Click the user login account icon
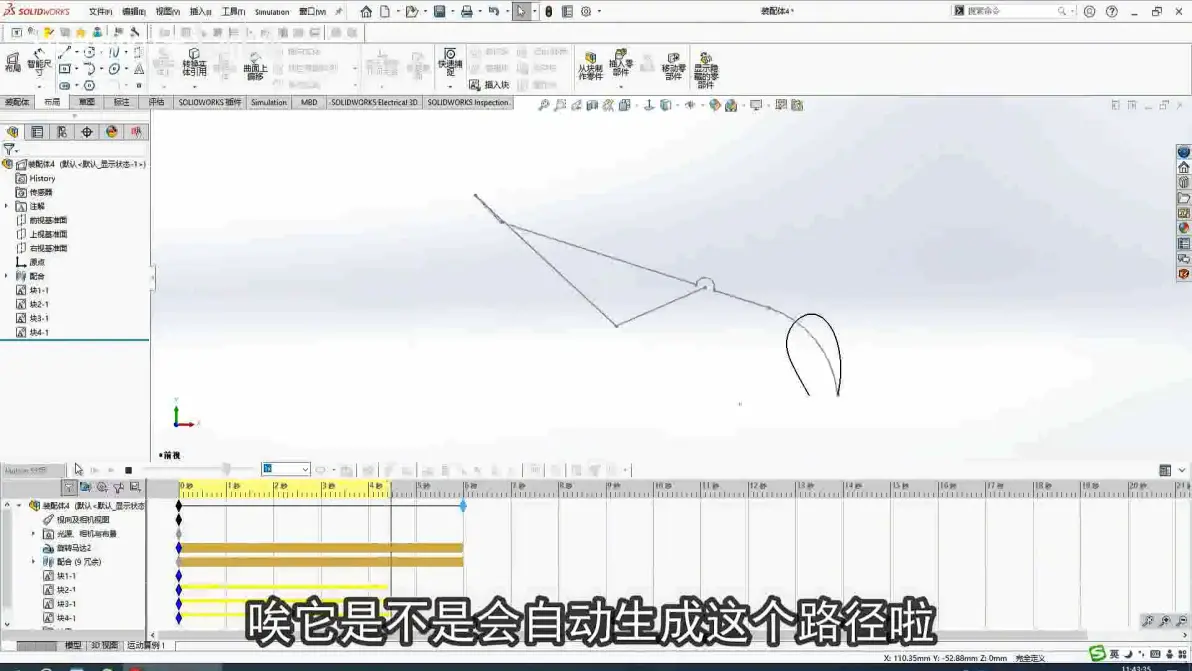Viewport: 1192px width, 671px height. tap(1089, 11)
